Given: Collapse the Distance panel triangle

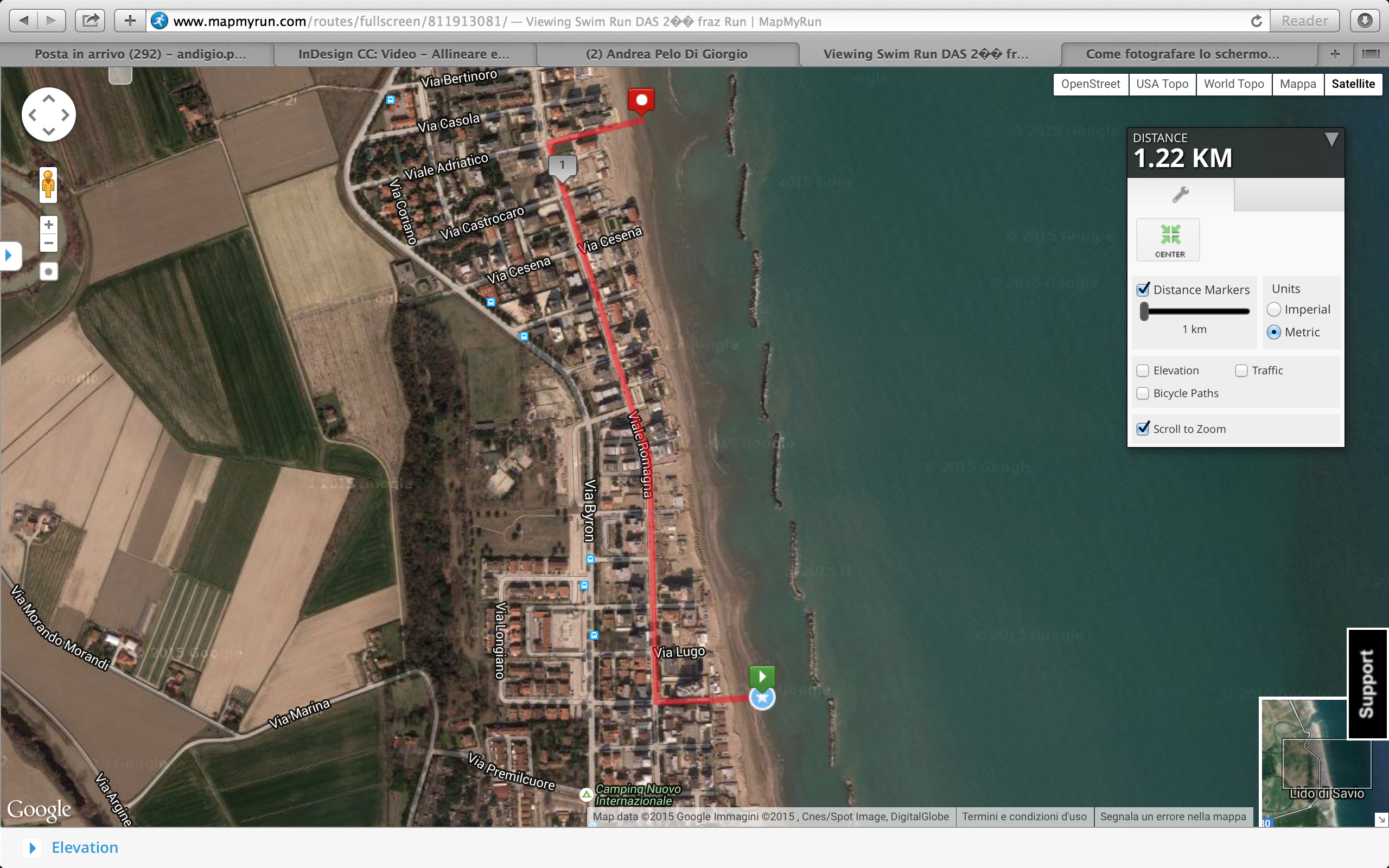Looking at the screenshot, I should (x=1331, y=139).
